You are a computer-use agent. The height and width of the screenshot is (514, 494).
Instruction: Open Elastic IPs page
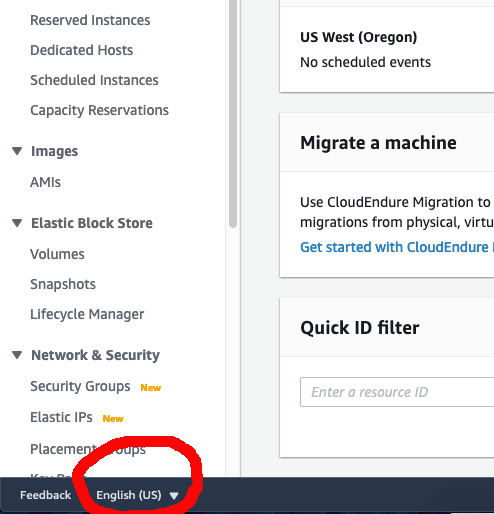click(x=61, y=417)
